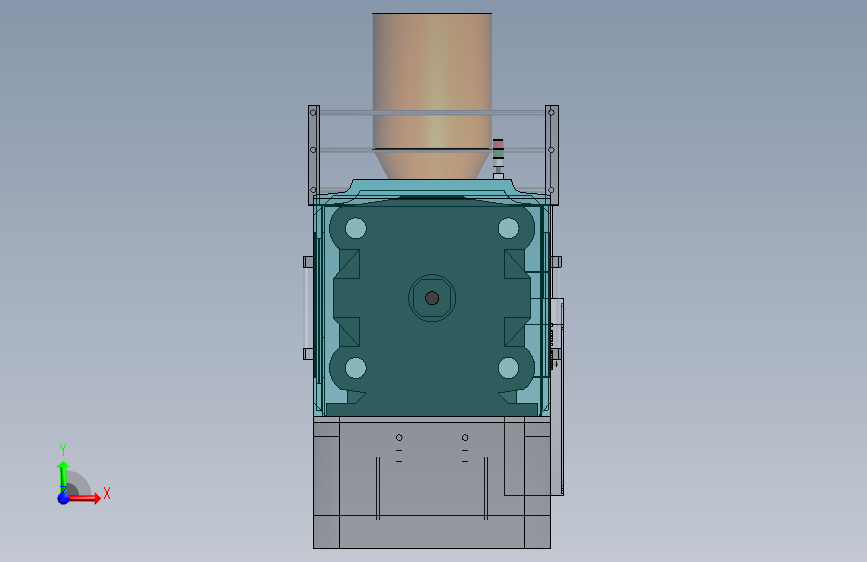
Task: Click the blue Z axis ball of the triad
Action: [x=64, y=498]
